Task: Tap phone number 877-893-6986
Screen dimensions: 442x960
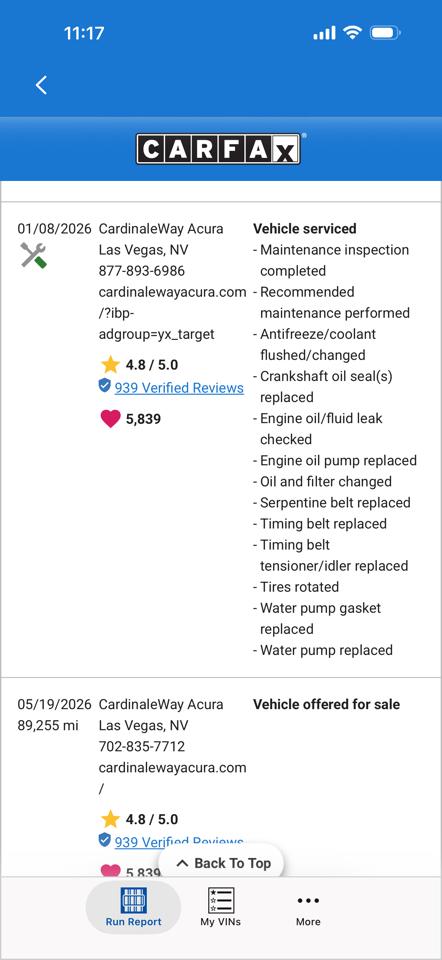Action: point(141,271)
